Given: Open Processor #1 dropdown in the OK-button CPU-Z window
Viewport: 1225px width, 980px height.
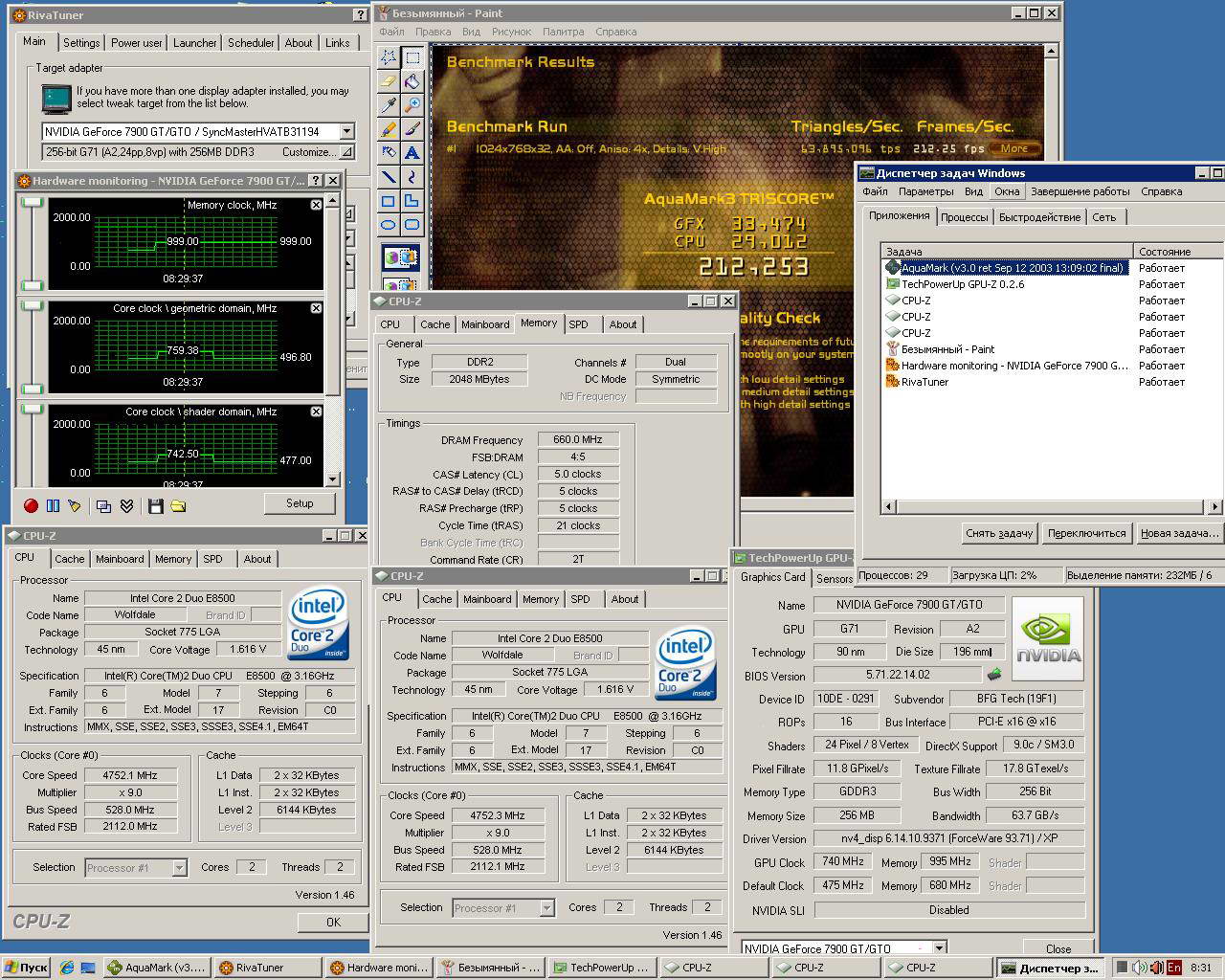Looking at the screenshot, I should click(x=179, y=868).
